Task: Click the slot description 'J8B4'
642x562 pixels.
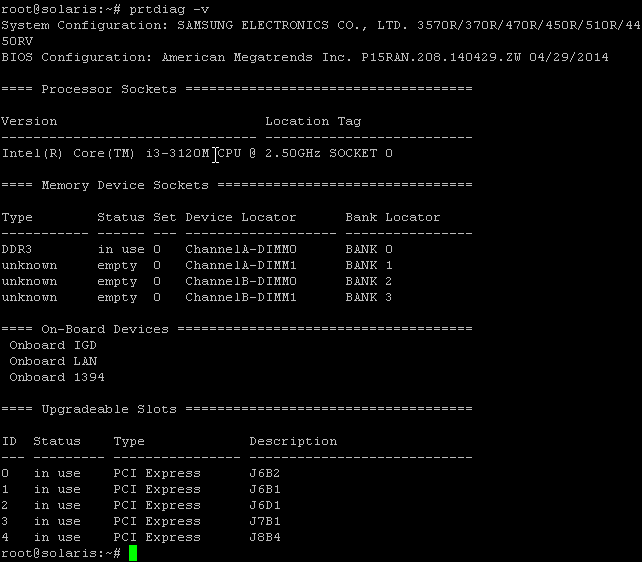Action: pos(265,537)
